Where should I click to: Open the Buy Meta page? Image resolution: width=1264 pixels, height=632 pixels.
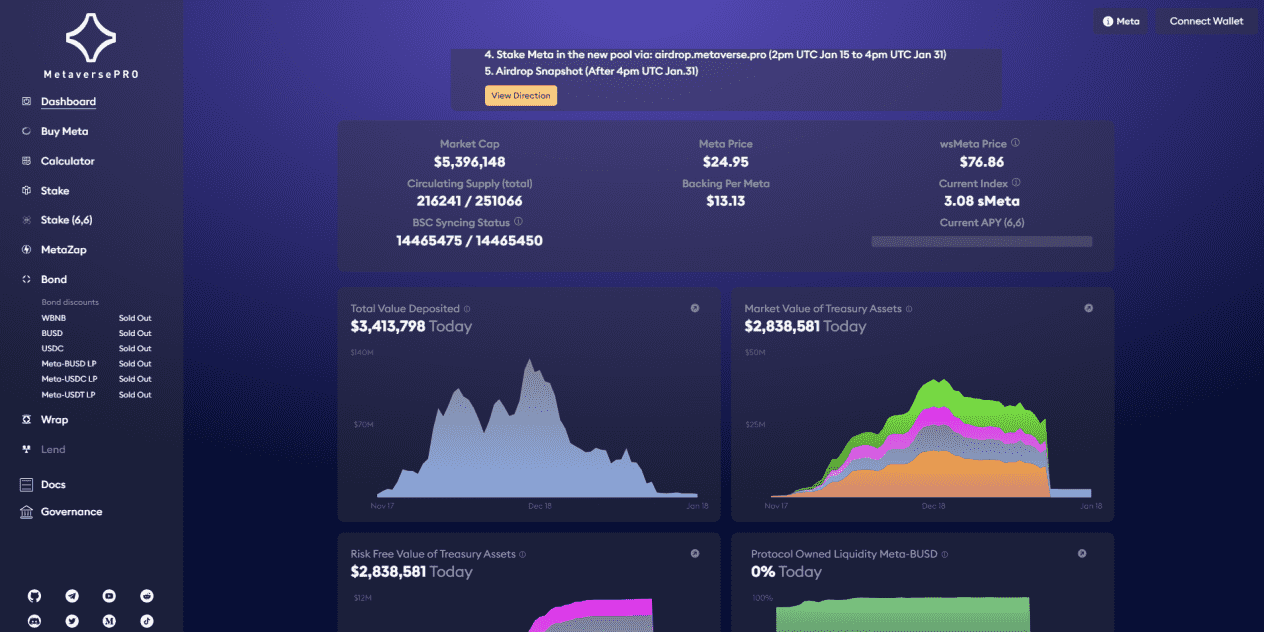65,131
